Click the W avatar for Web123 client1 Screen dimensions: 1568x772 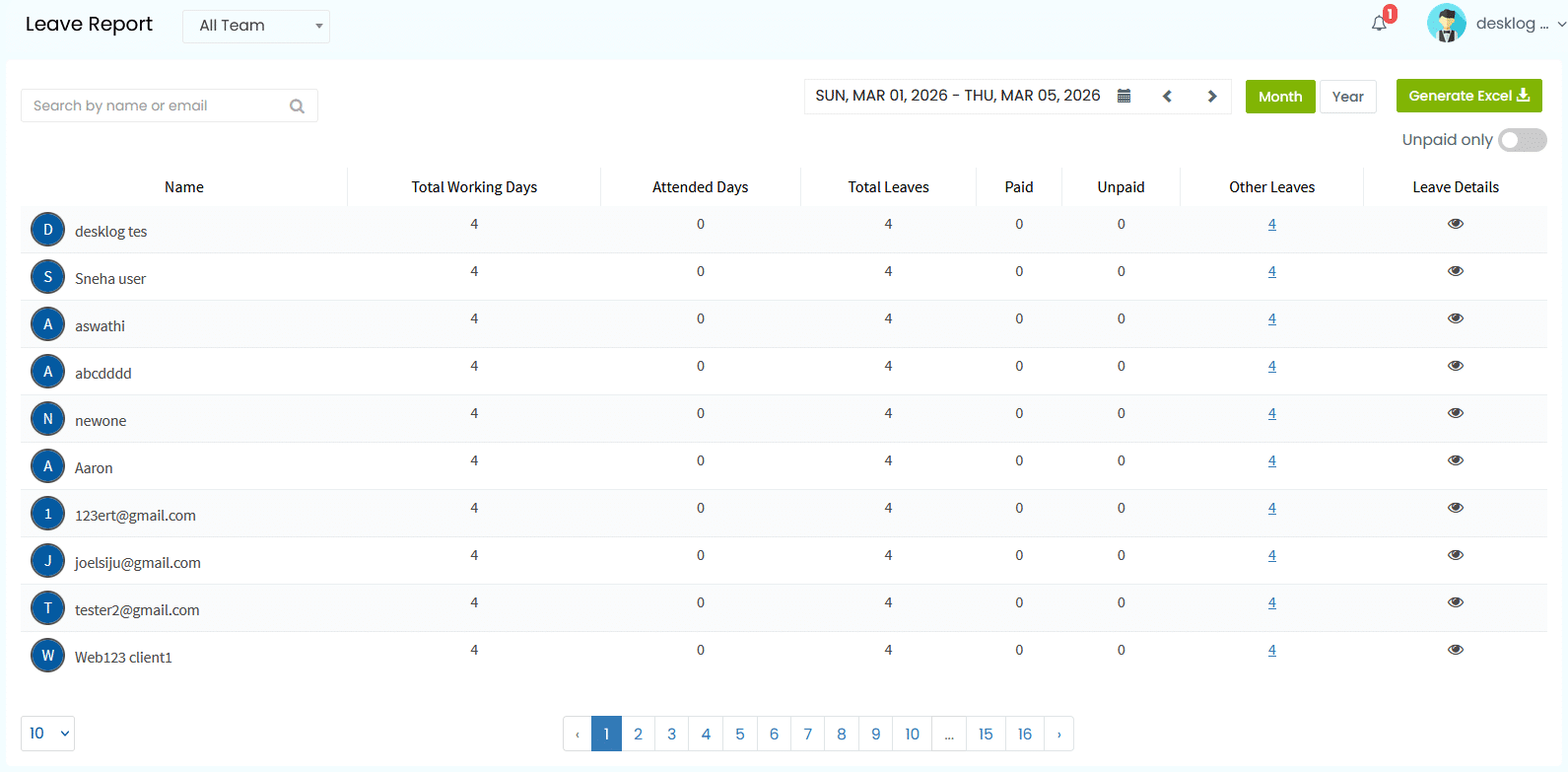pos(47,656)
